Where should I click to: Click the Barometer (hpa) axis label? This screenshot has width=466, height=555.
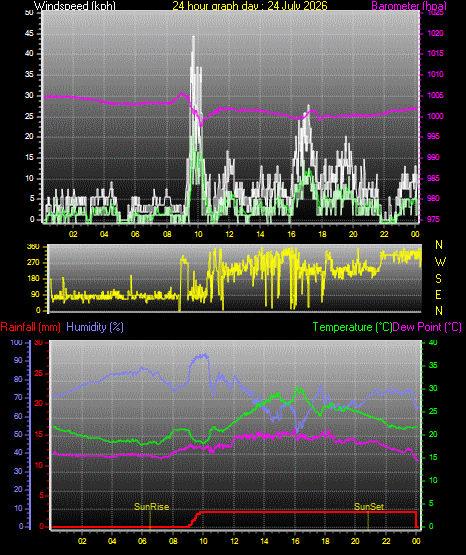click(x=409, y=6)
